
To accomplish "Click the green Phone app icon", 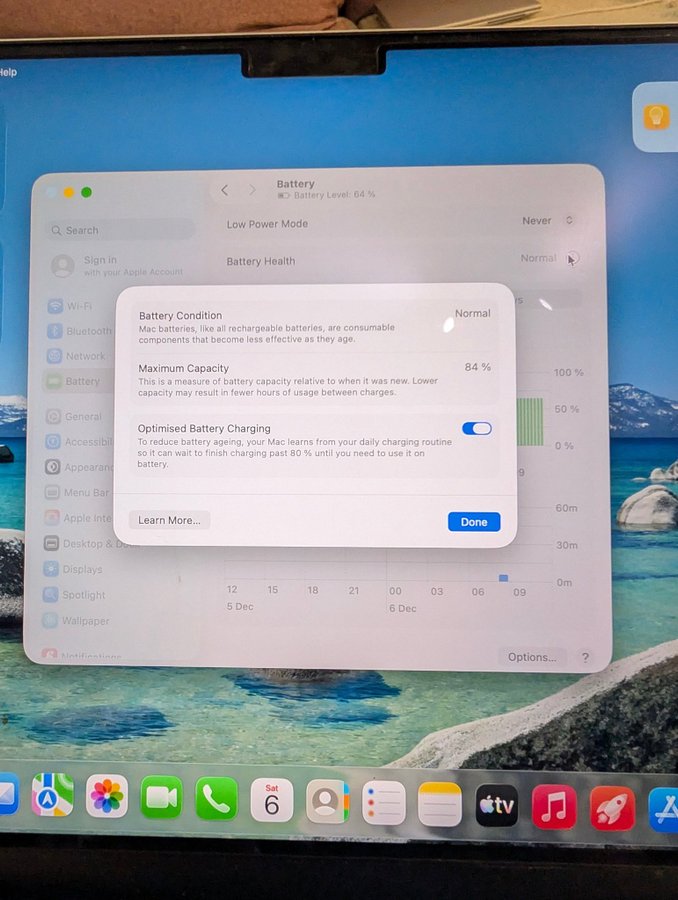I will (216, 798).
